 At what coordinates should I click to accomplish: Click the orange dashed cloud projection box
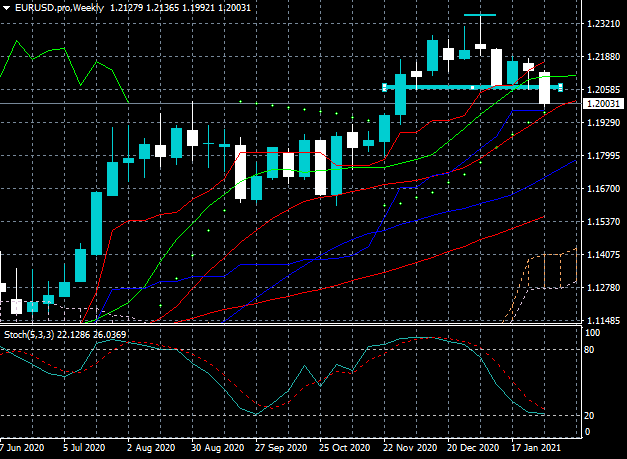(x=553, y=270)
